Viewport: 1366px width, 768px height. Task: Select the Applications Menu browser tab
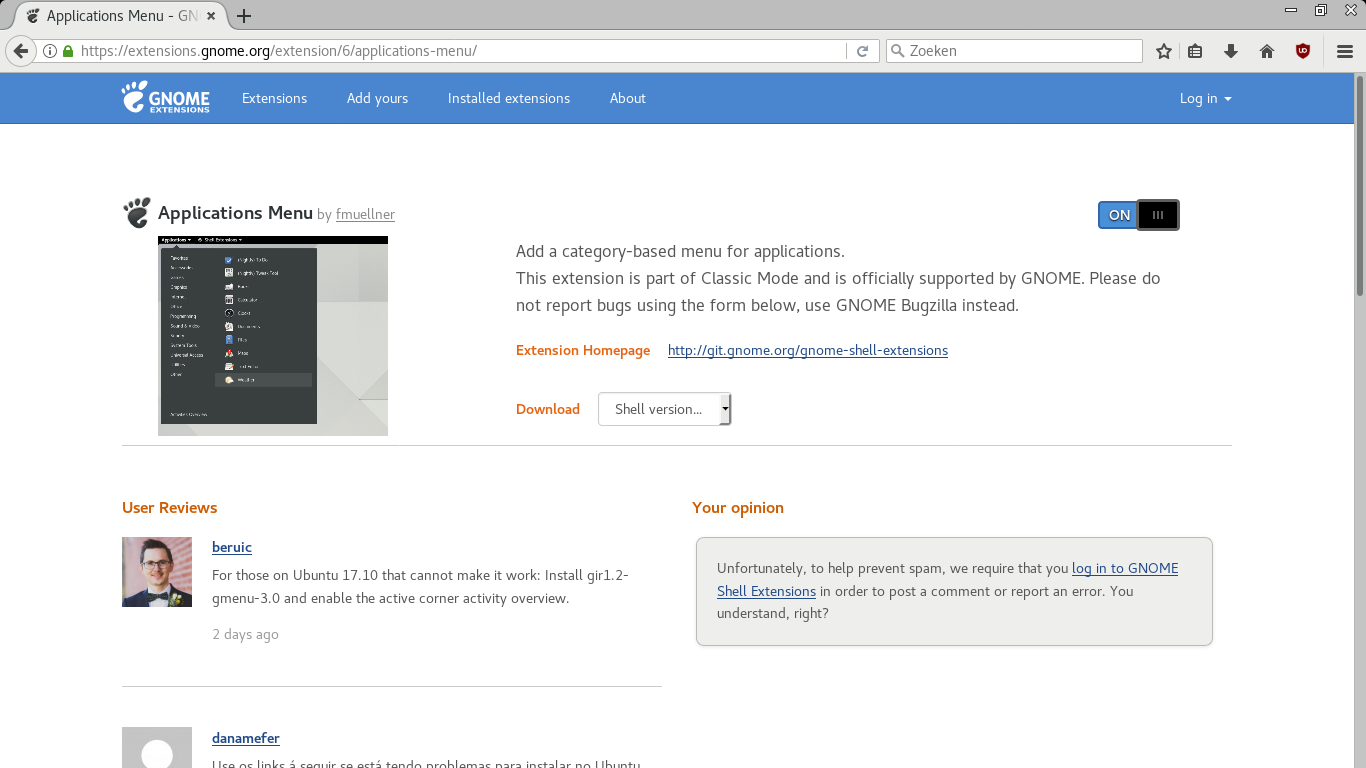click(x=122, y=16)
